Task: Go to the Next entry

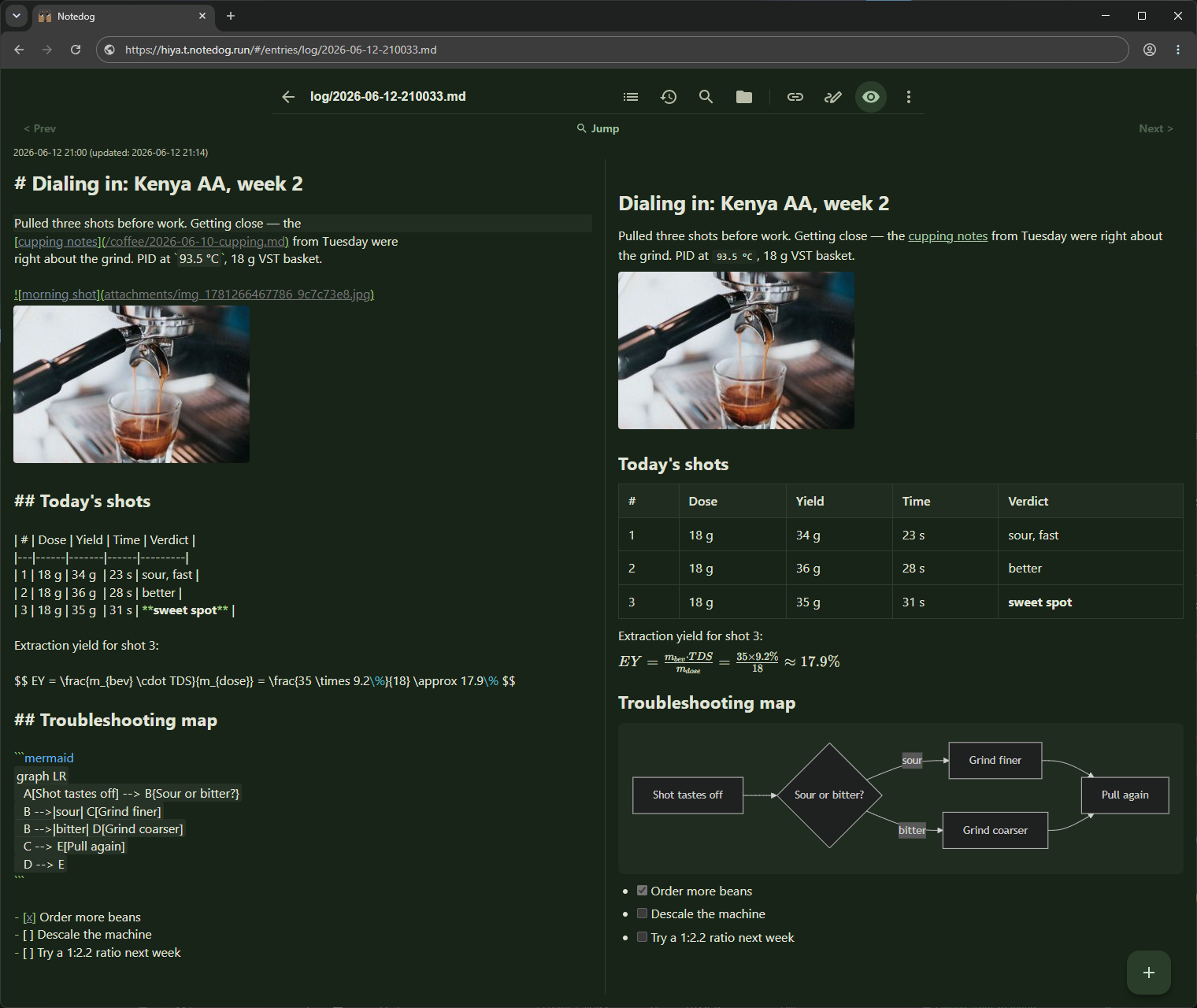Action: click(x=1155, y=128)
